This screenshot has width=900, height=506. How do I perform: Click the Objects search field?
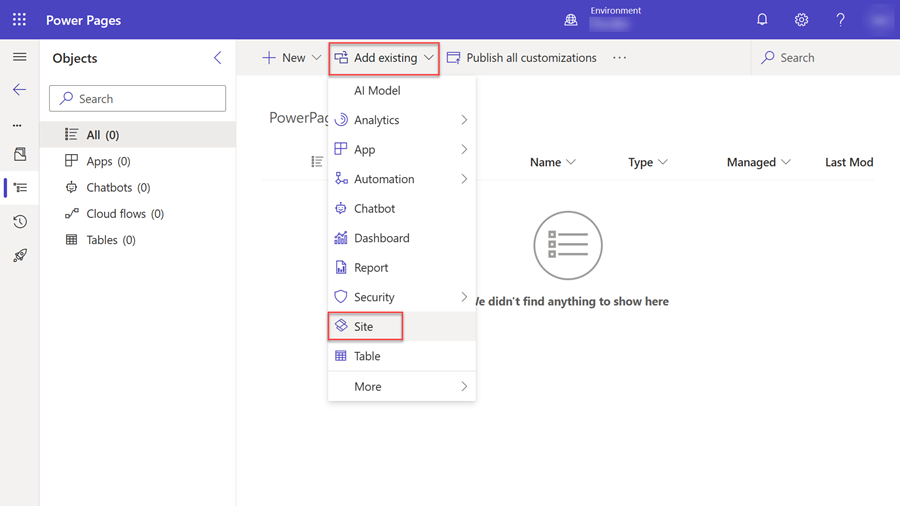tap(138, 99)
